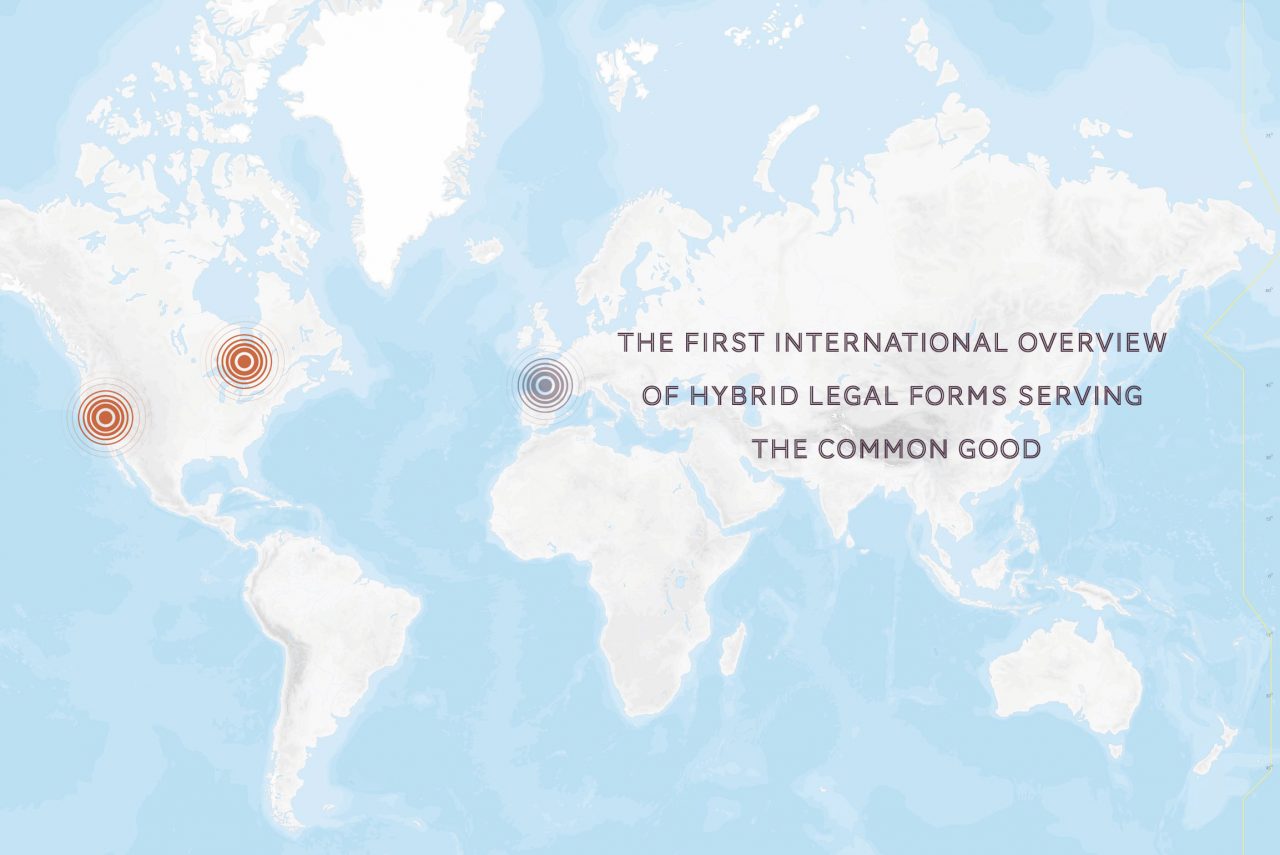Click the orange pulse marker over California
1280x855 pixels.
[105, 417]
